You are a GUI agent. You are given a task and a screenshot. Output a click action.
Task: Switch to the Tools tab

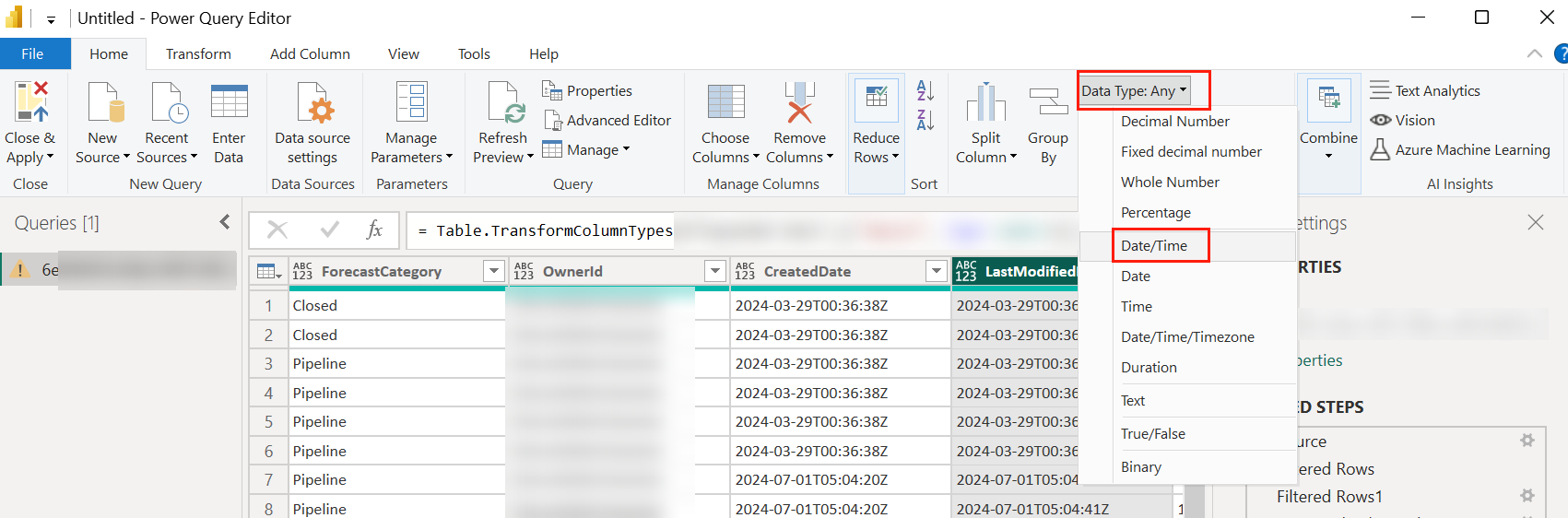coord(474,53)
